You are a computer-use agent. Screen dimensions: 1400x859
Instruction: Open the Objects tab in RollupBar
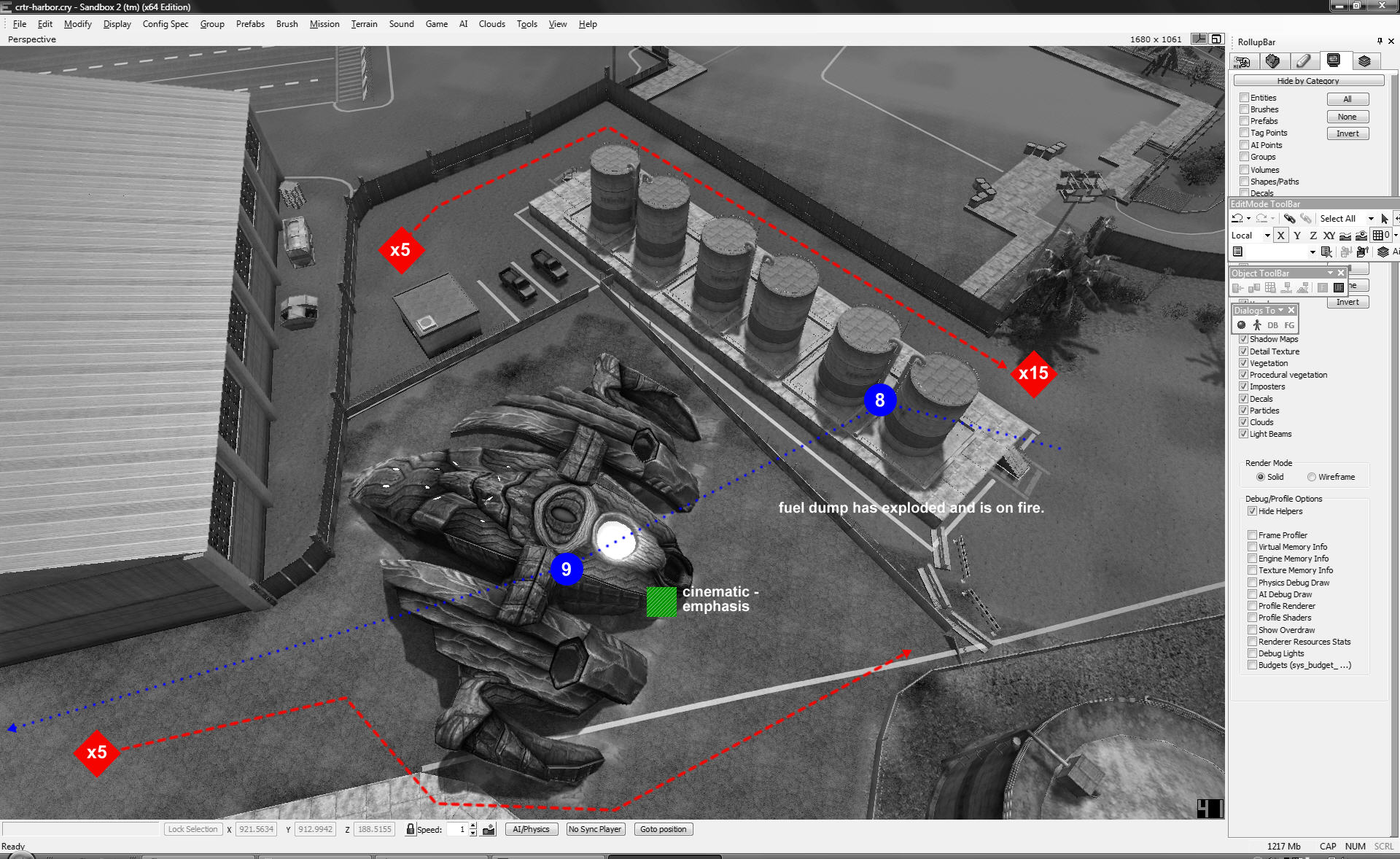tap(1242, 61)
